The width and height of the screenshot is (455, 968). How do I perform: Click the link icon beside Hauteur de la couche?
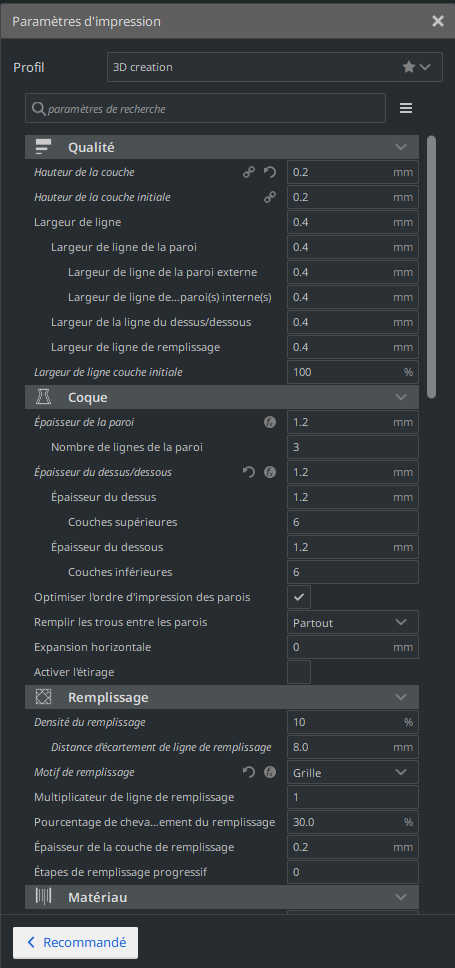click(249, 172)
